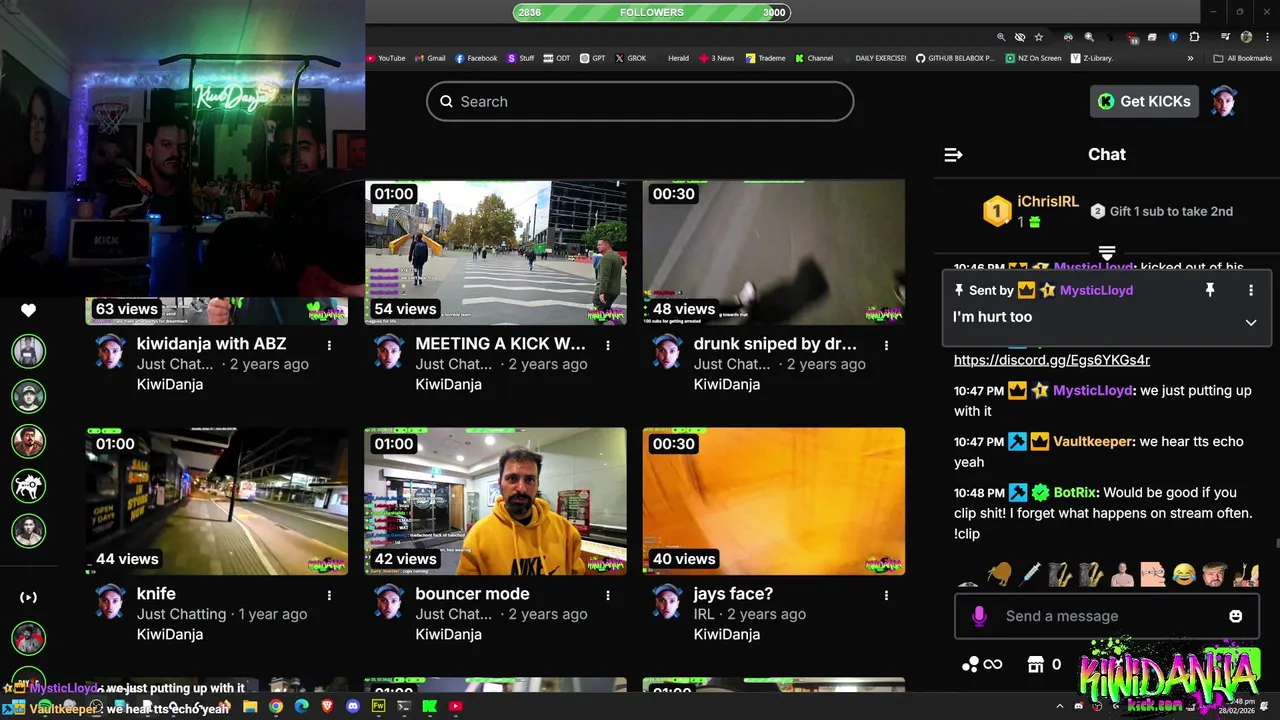Open the Trademe bookmark
This screenshot has height=720, width=1280.
coord(765,58)
